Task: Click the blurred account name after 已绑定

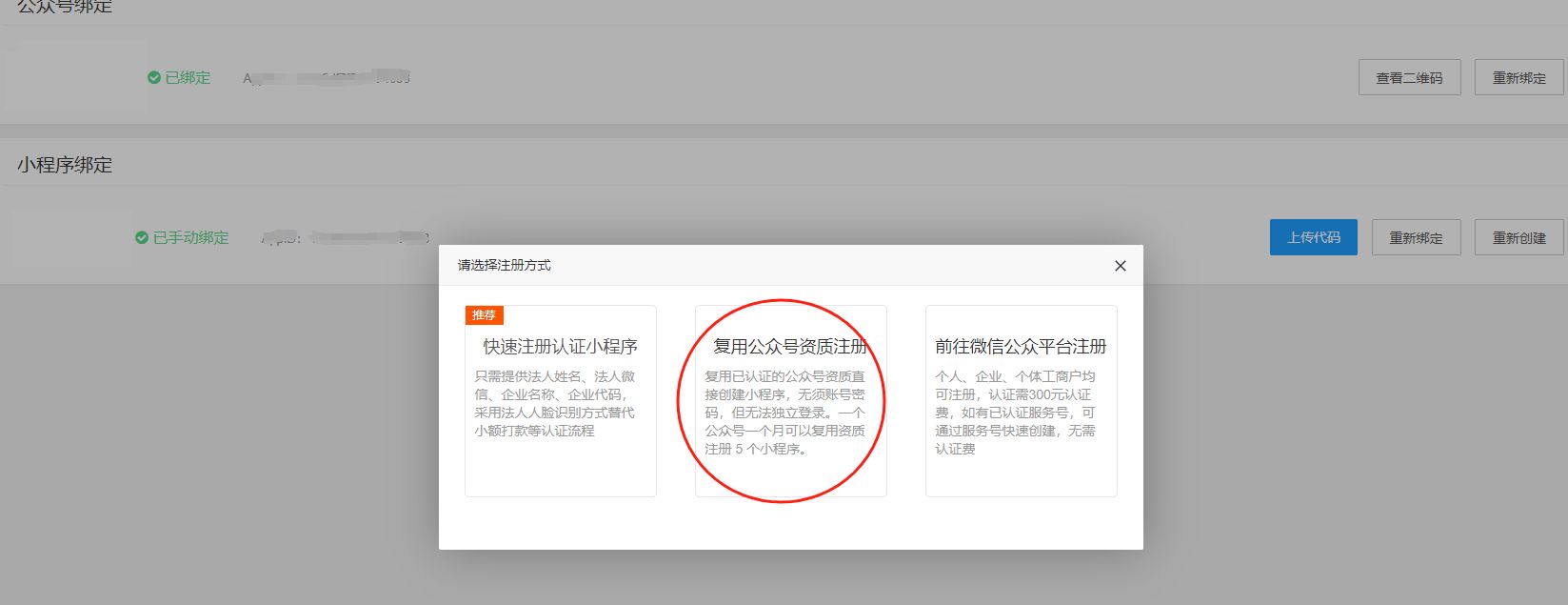Action: (x=326, y=78)
